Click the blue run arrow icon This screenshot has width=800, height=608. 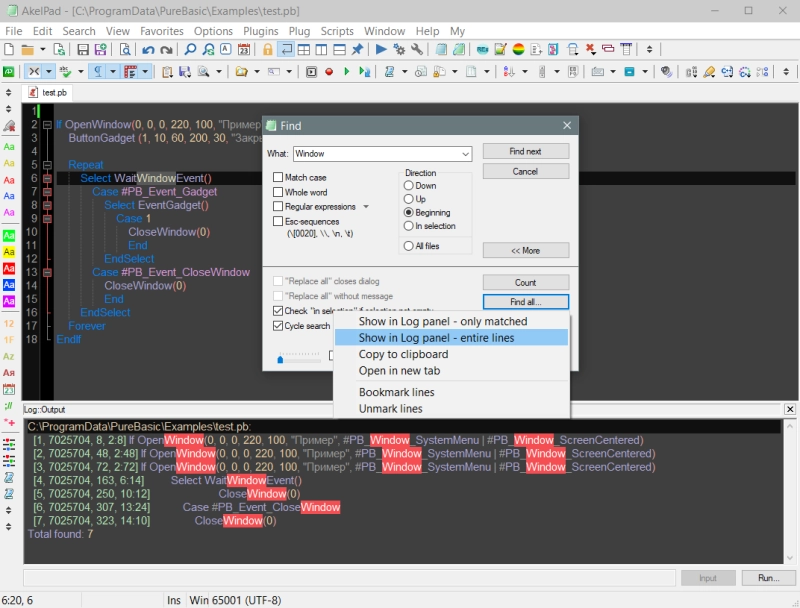pyautogui.click(x=381, y=49)
